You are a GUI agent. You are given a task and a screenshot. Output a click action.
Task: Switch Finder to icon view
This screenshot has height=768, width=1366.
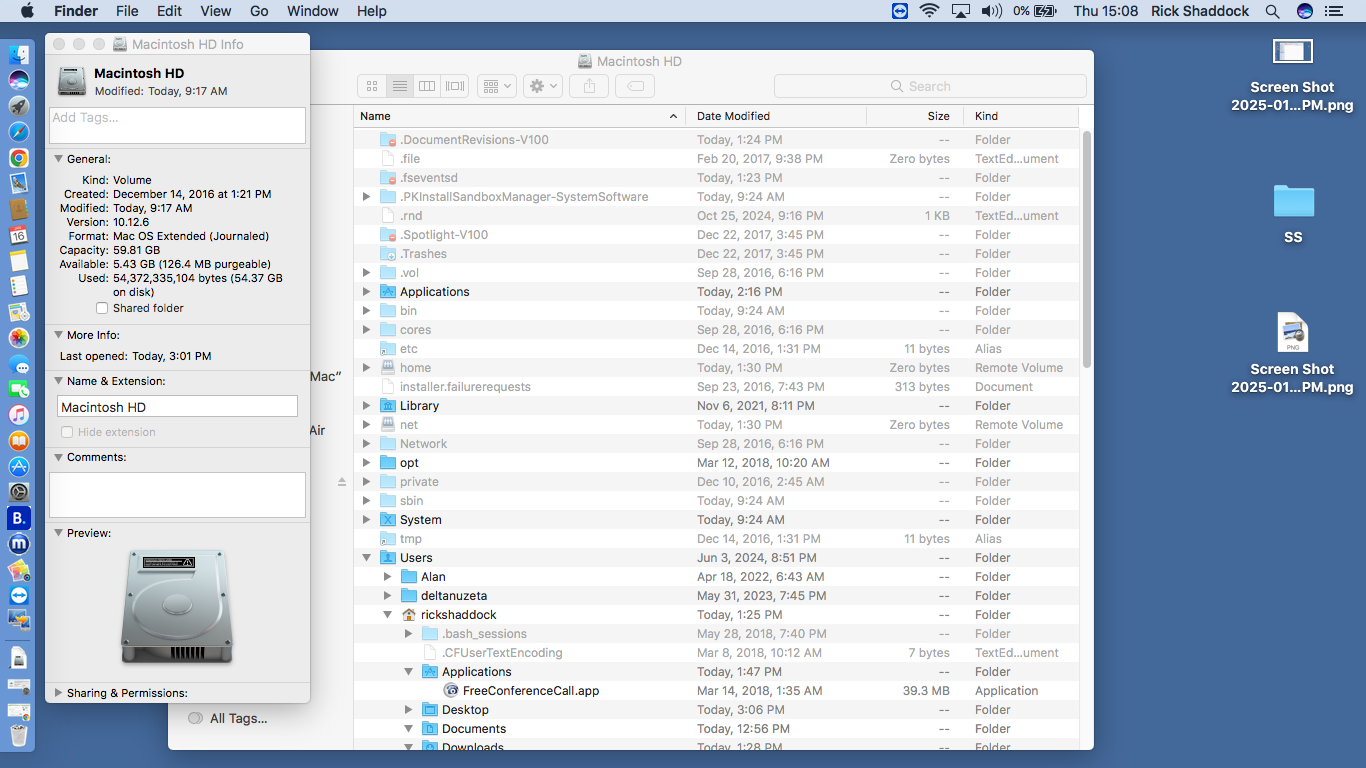tap(372, 86)
